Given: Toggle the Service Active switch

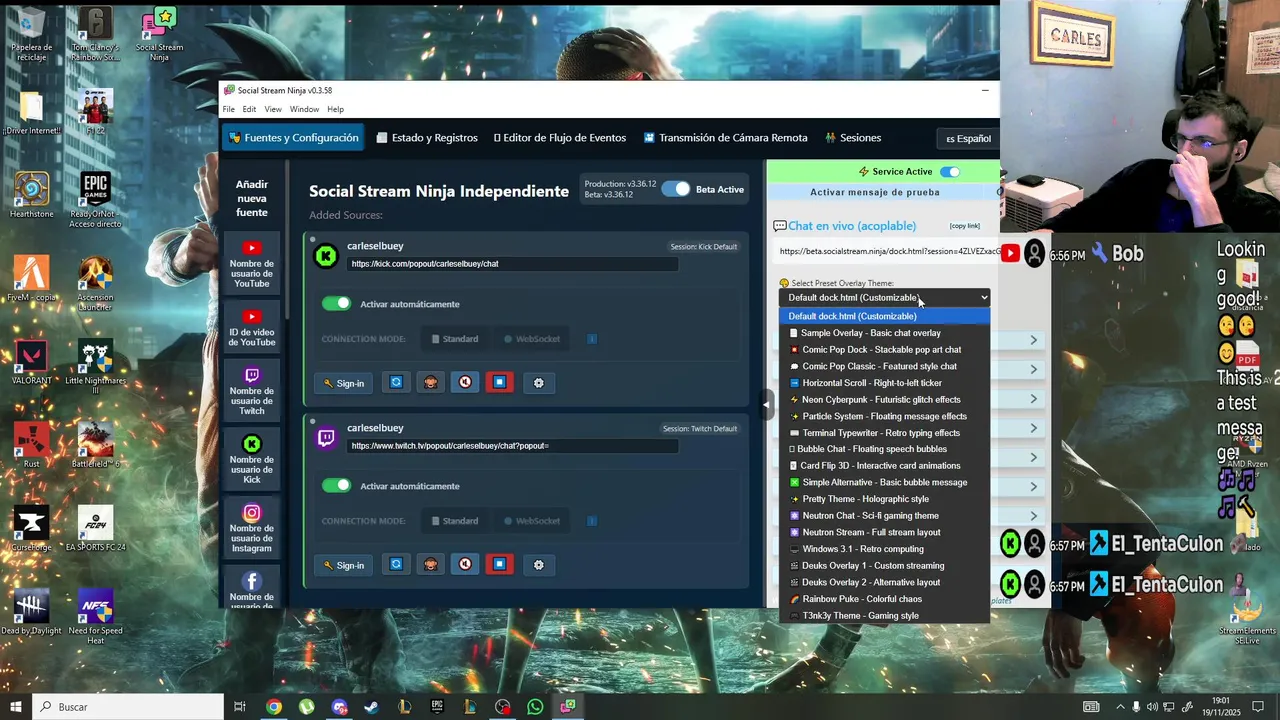Looking at the screenshot, I should 949,172.
